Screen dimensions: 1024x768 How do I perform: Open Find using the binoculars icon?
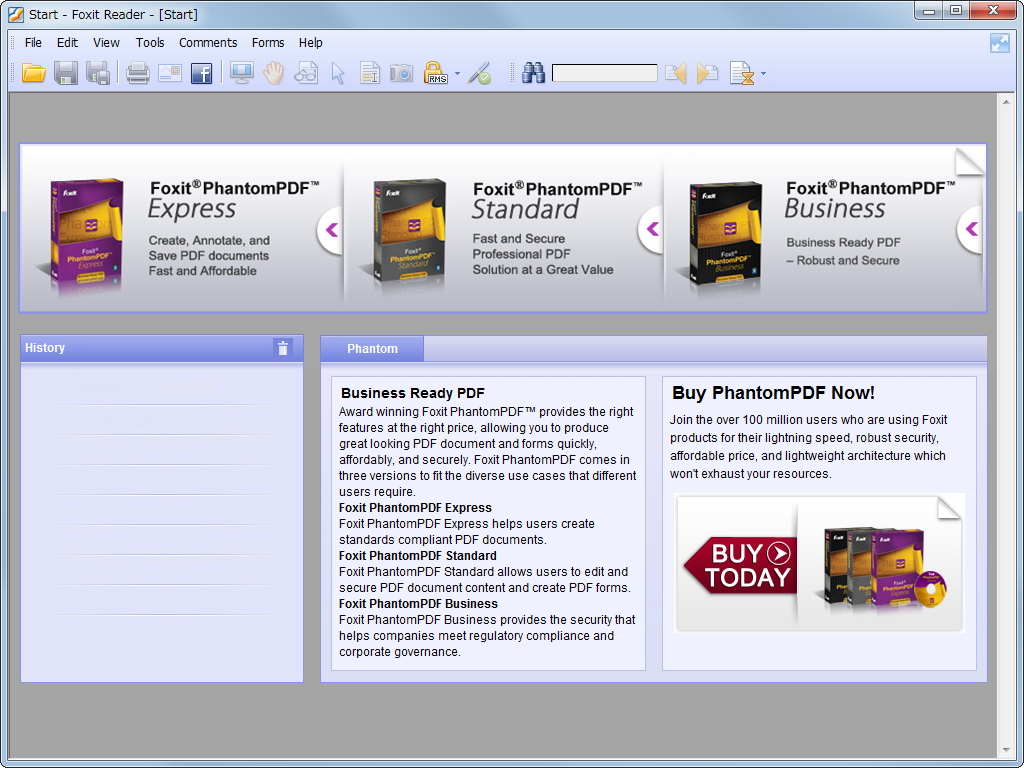[533, 72]
